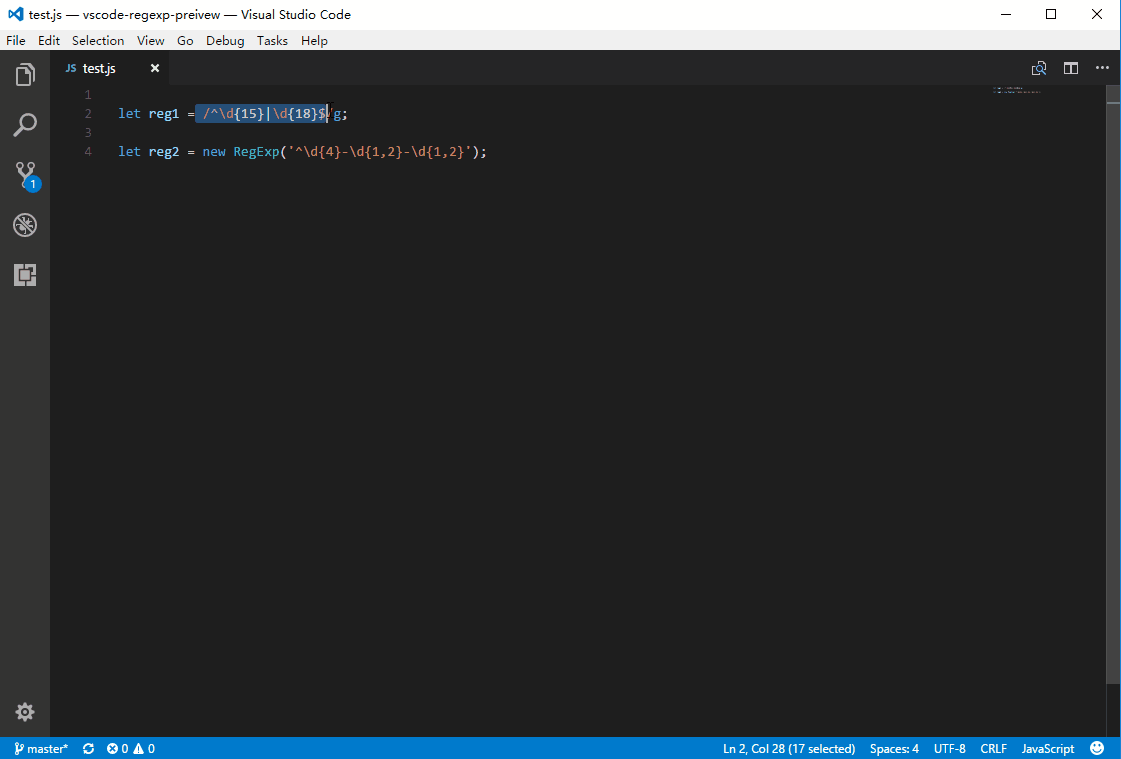Open the Debug menu
Viewport: 1121px width, 759px height.
tap(225, 40)
